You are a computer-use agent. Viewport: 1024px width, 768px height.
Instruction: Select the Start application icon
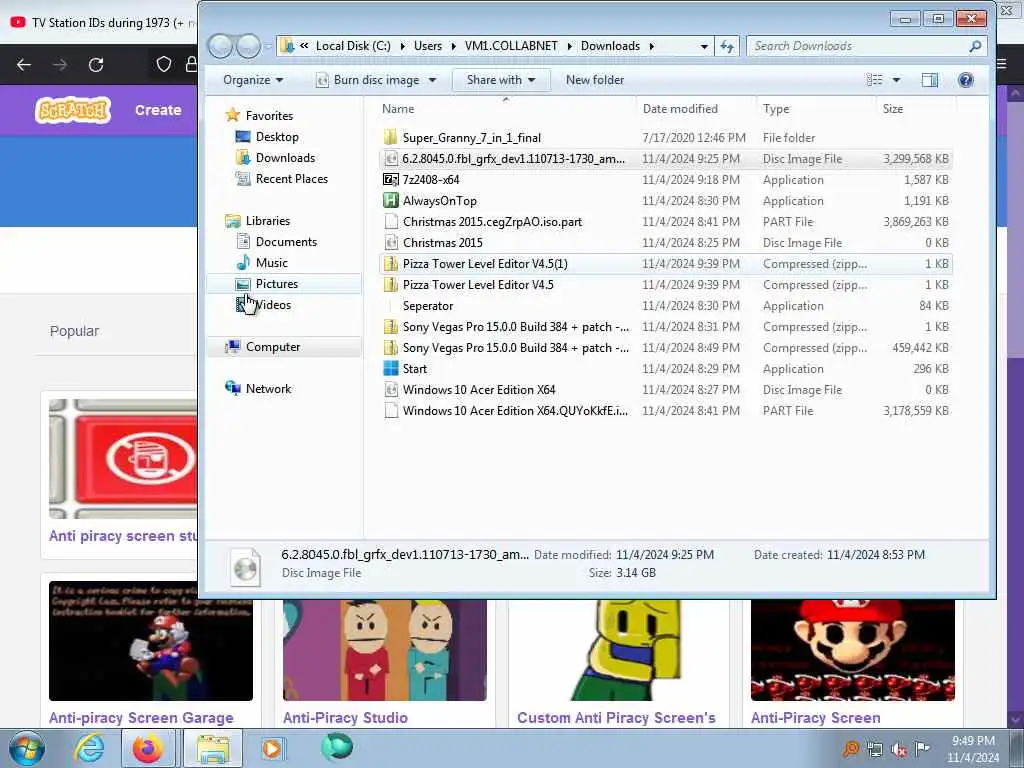tap(391, 368)
